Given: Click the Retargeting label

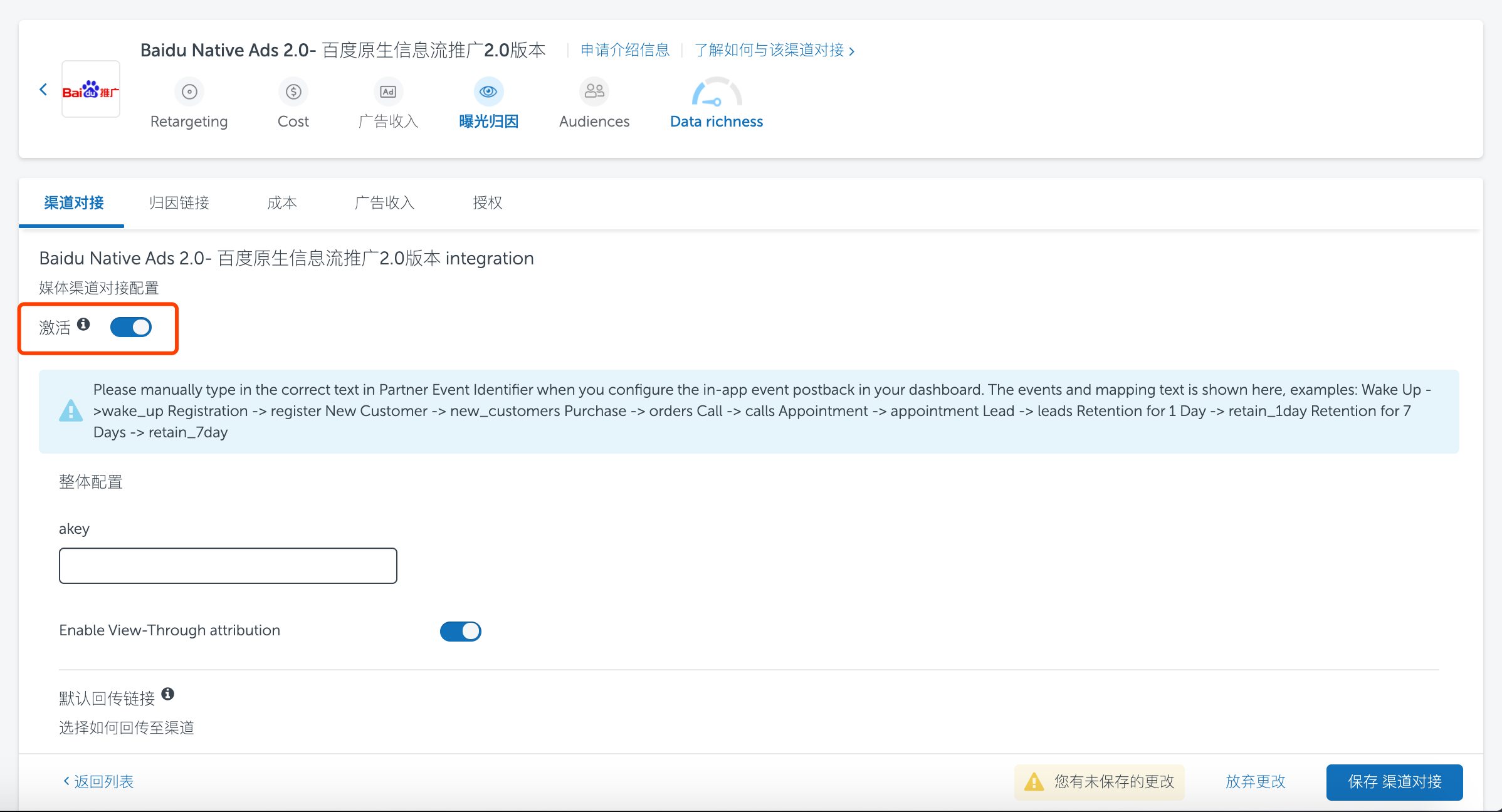Looking at the screenshot, I should tap(189, 122).
